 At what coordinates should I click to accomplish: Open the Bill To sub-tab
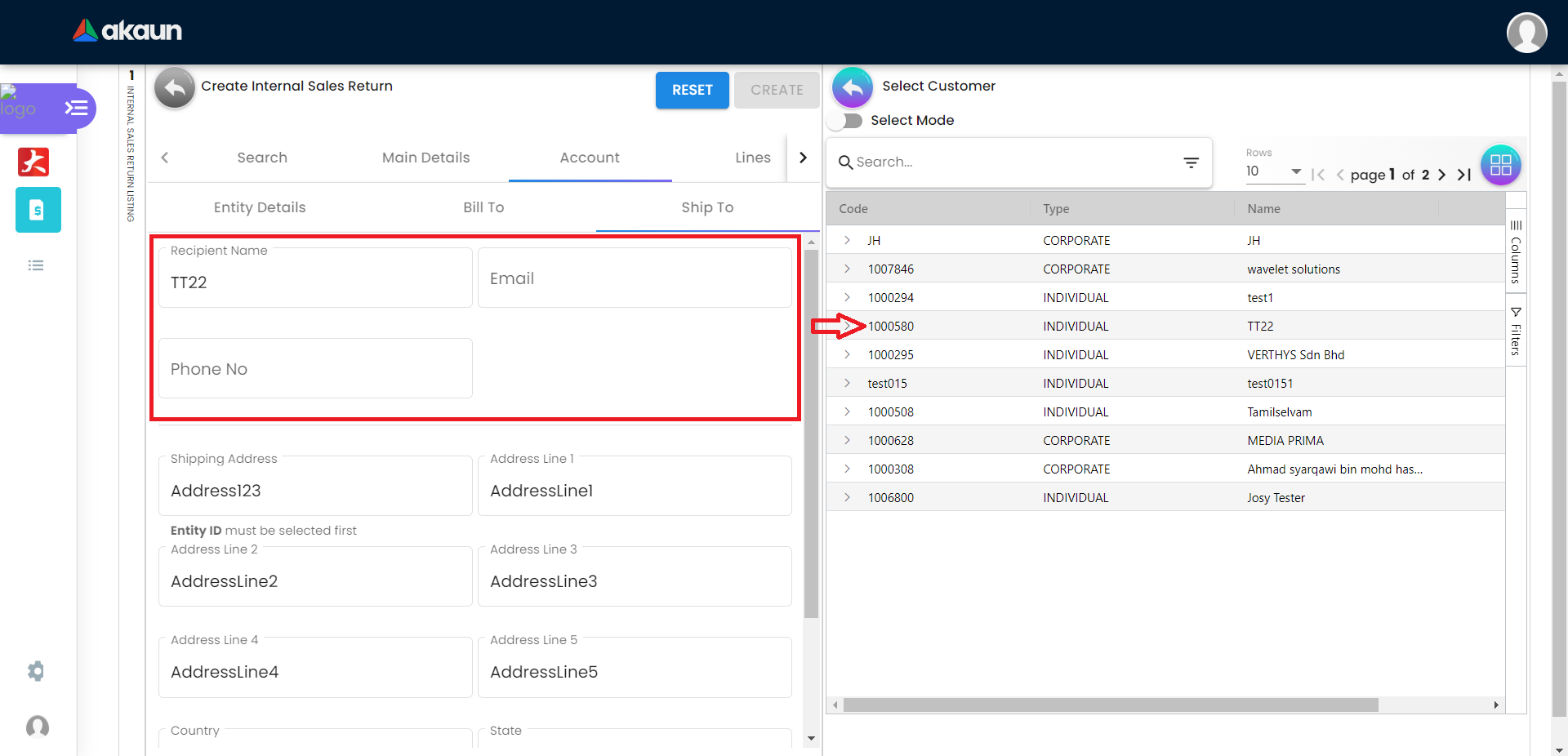point(483,207)
